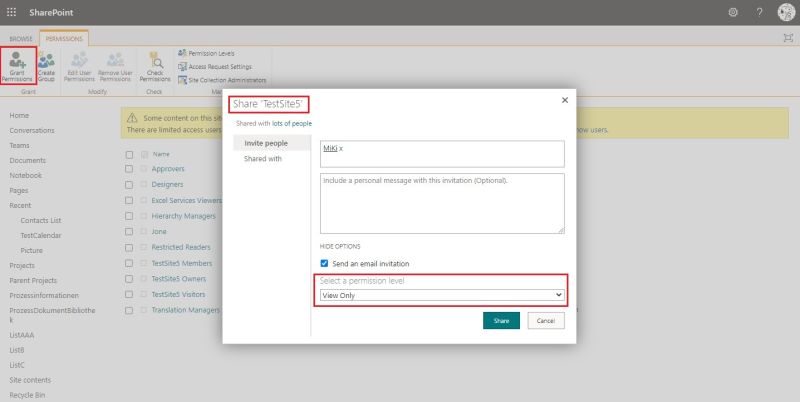Switch to the BROWSE ribbon tab
Viewport: 800px width, 402px height.
pos(21,39)
